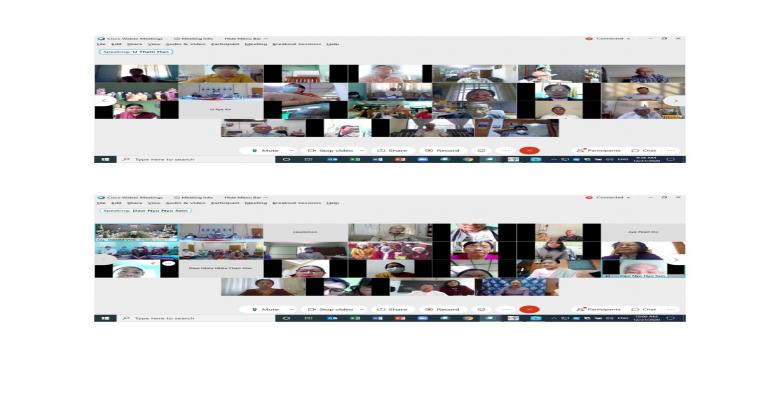Go to next video page in upper window
Image resolution: width=780 pixels, height=420 pixels.
[676, 101]
